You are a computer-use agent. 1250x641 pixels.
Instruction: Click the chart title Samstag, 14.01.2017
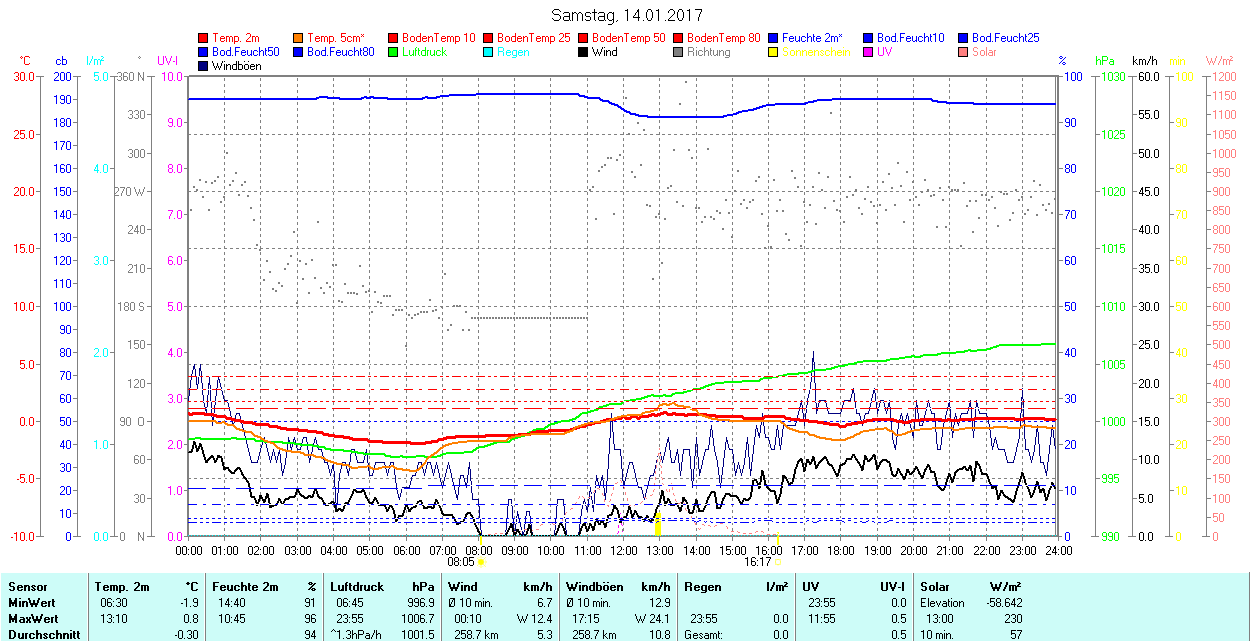[x=627, y=15]
